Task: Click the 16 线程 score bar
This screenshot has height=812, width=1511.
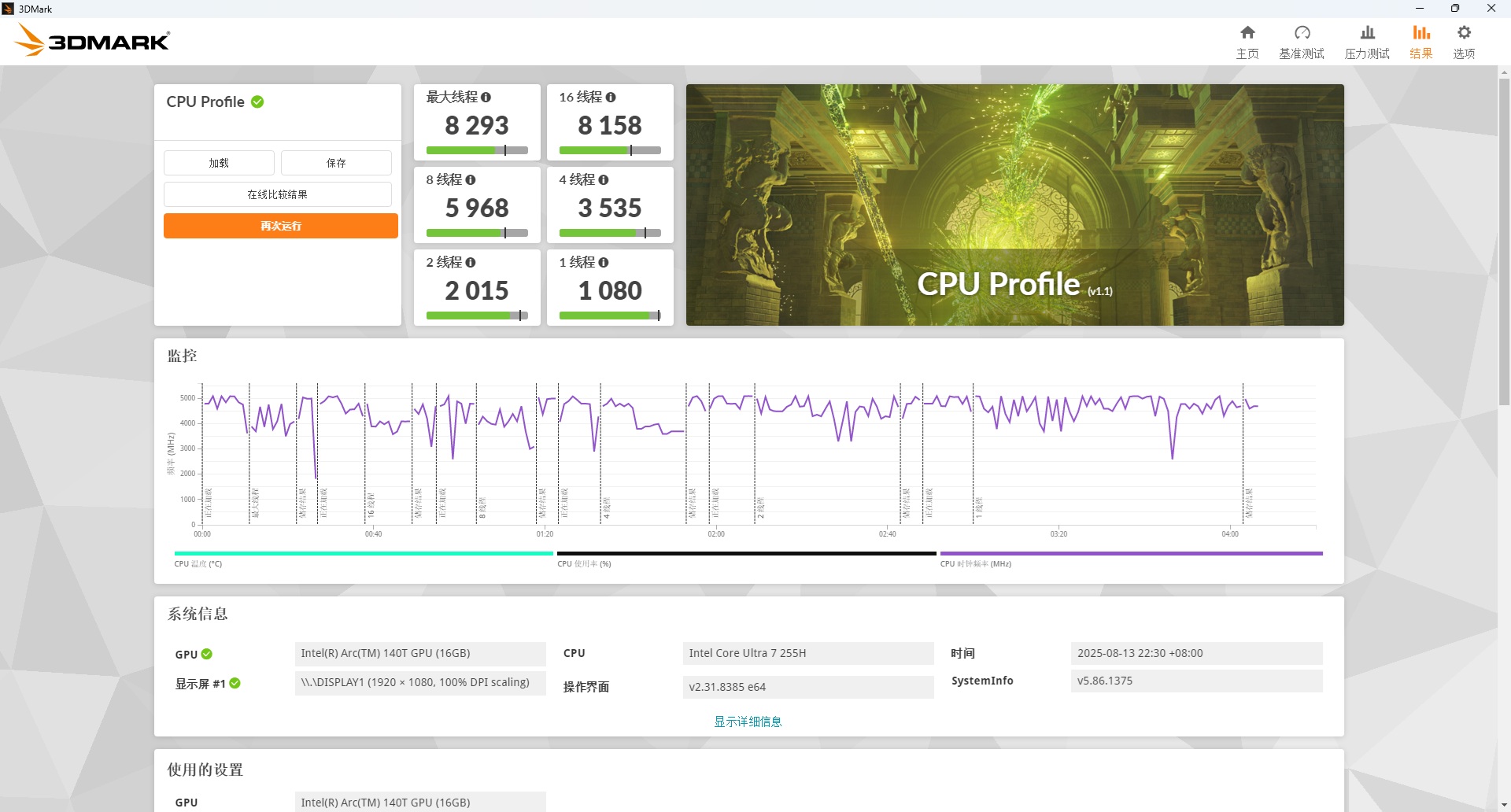Action: [610, 150]
